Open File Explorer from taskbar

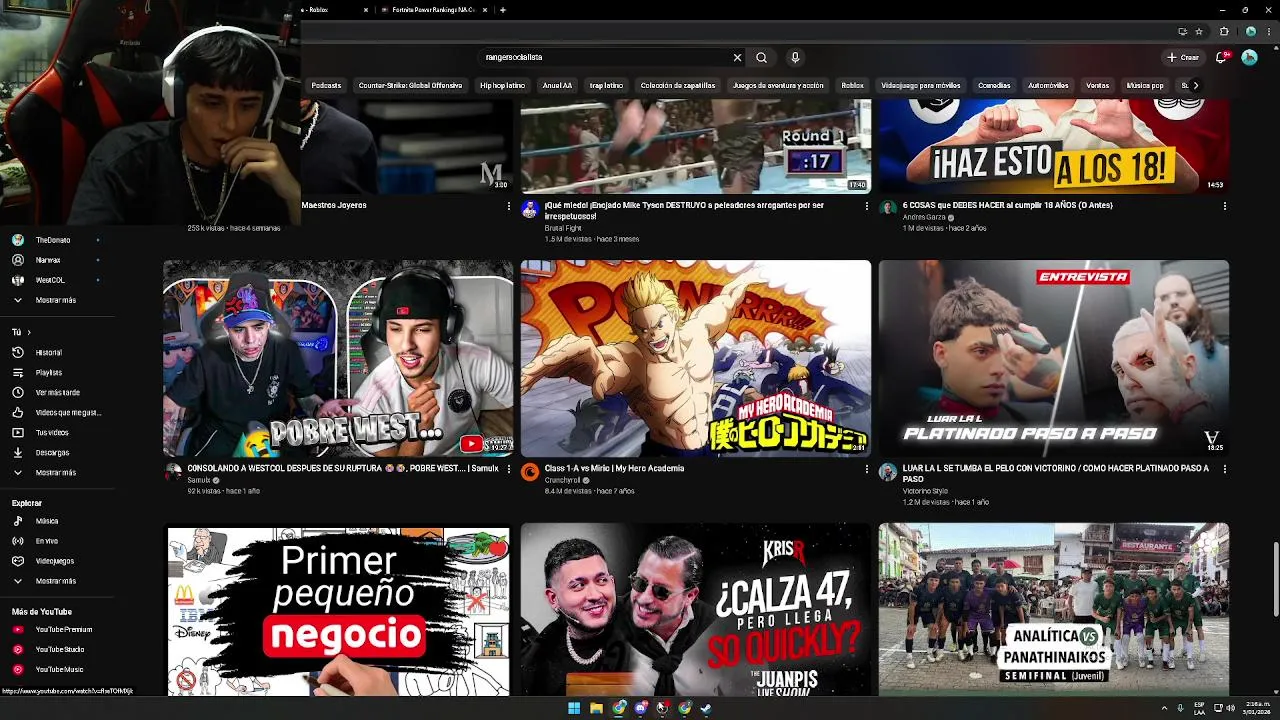click(596, 708)
